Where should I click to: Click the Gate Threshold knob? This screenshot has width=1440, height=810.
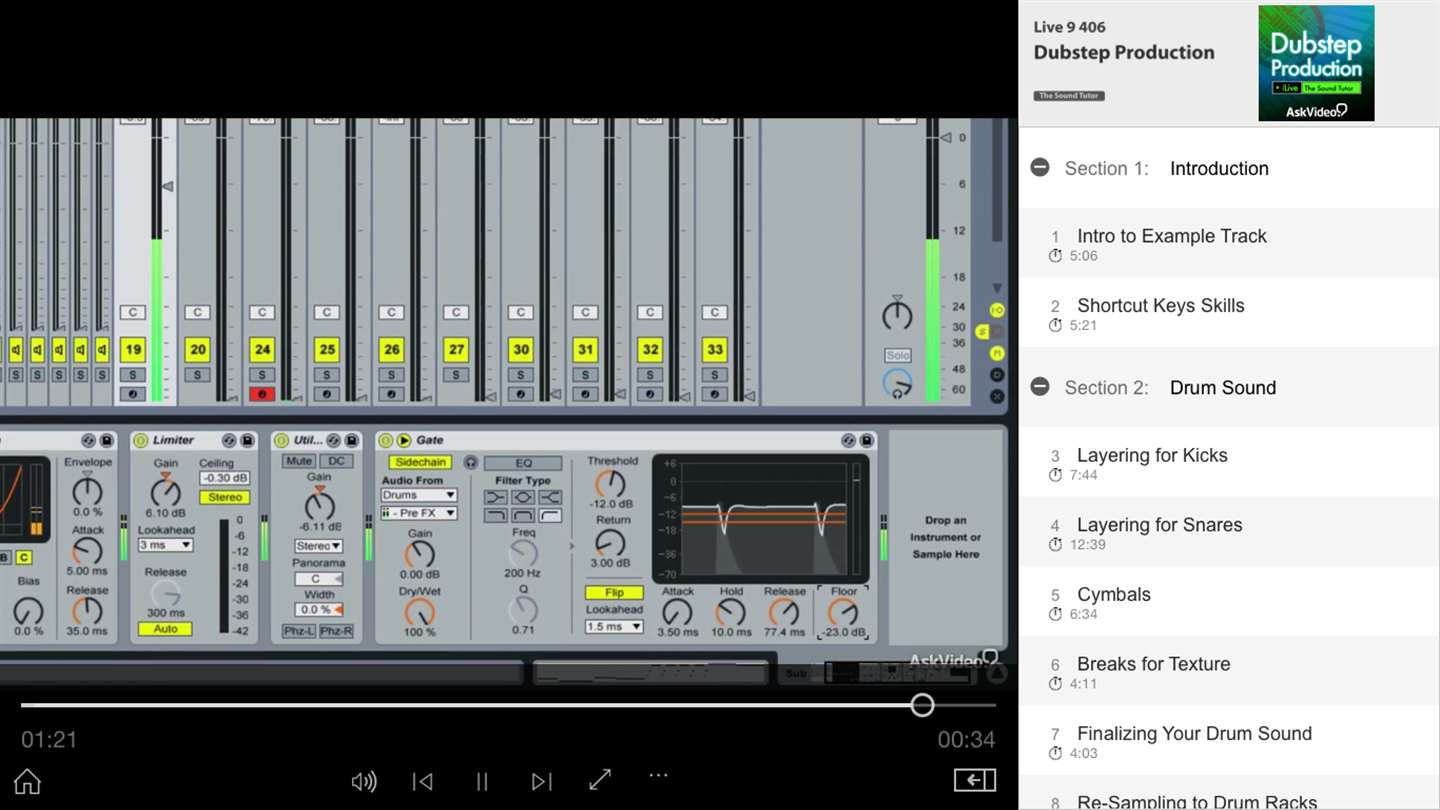tap(610, 485)
